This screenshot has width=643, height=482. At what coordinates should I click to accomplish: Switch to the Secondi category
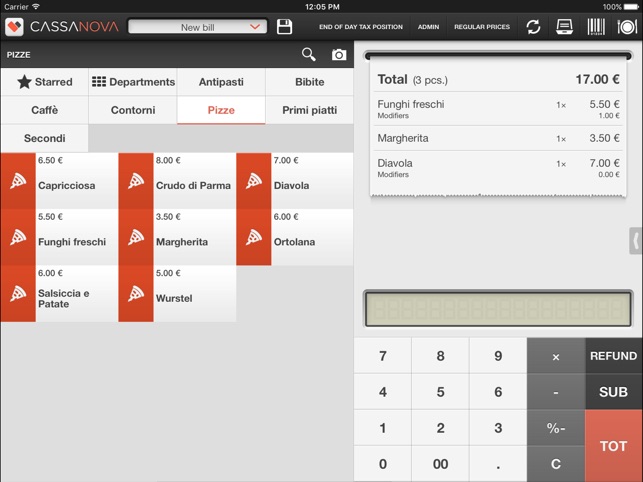(x=45, y=138)
